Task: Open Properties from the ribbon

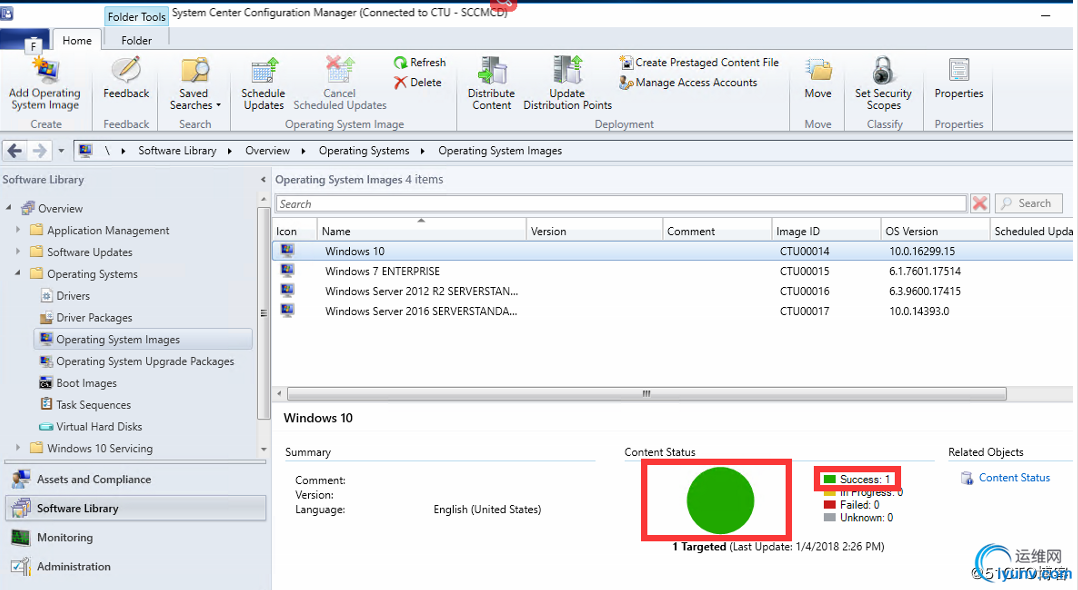Action: 959,78
